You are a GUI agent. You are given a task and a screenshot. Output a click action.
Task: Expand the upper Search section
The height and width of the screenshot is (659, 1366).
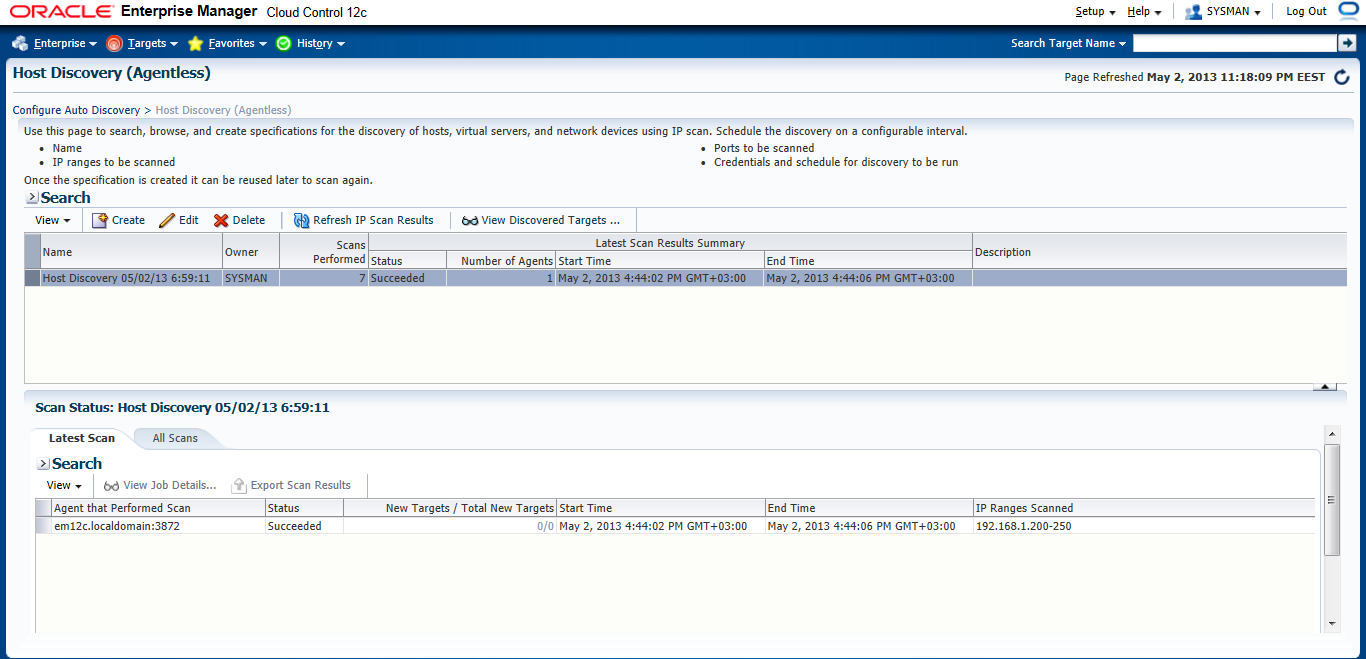32,198
